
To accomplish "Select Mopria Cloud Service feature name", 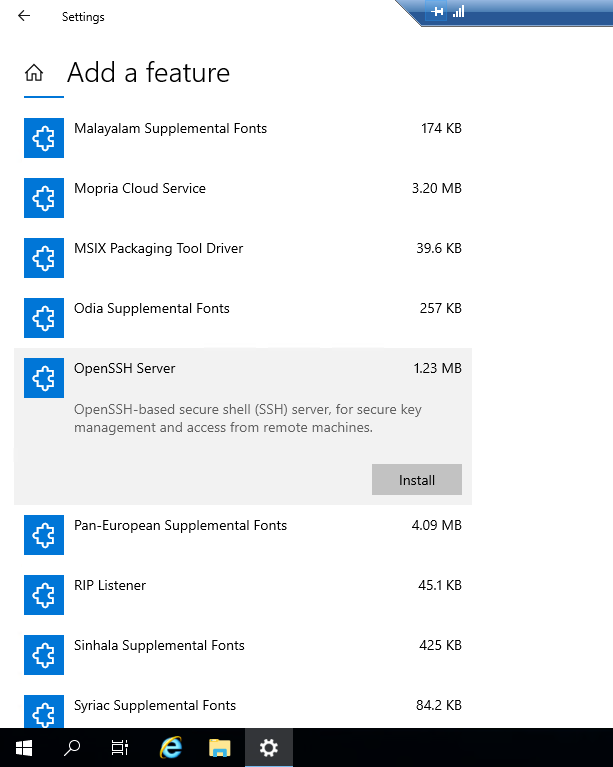I will (x=140, y=189).
